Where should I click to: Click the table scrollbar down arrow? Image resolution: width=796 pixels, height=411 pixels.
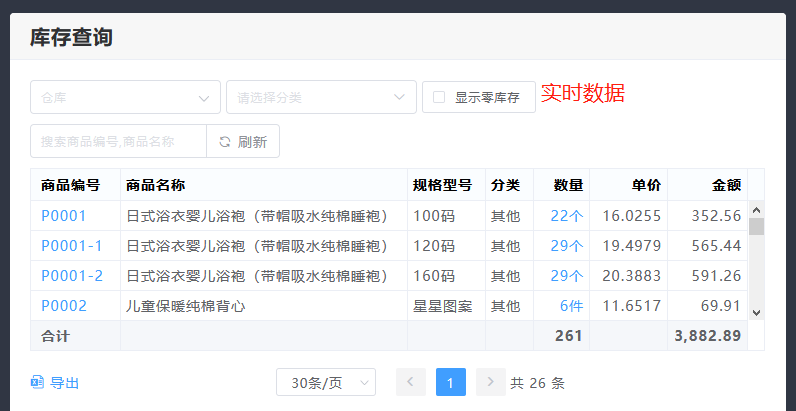tap(756, 312)
